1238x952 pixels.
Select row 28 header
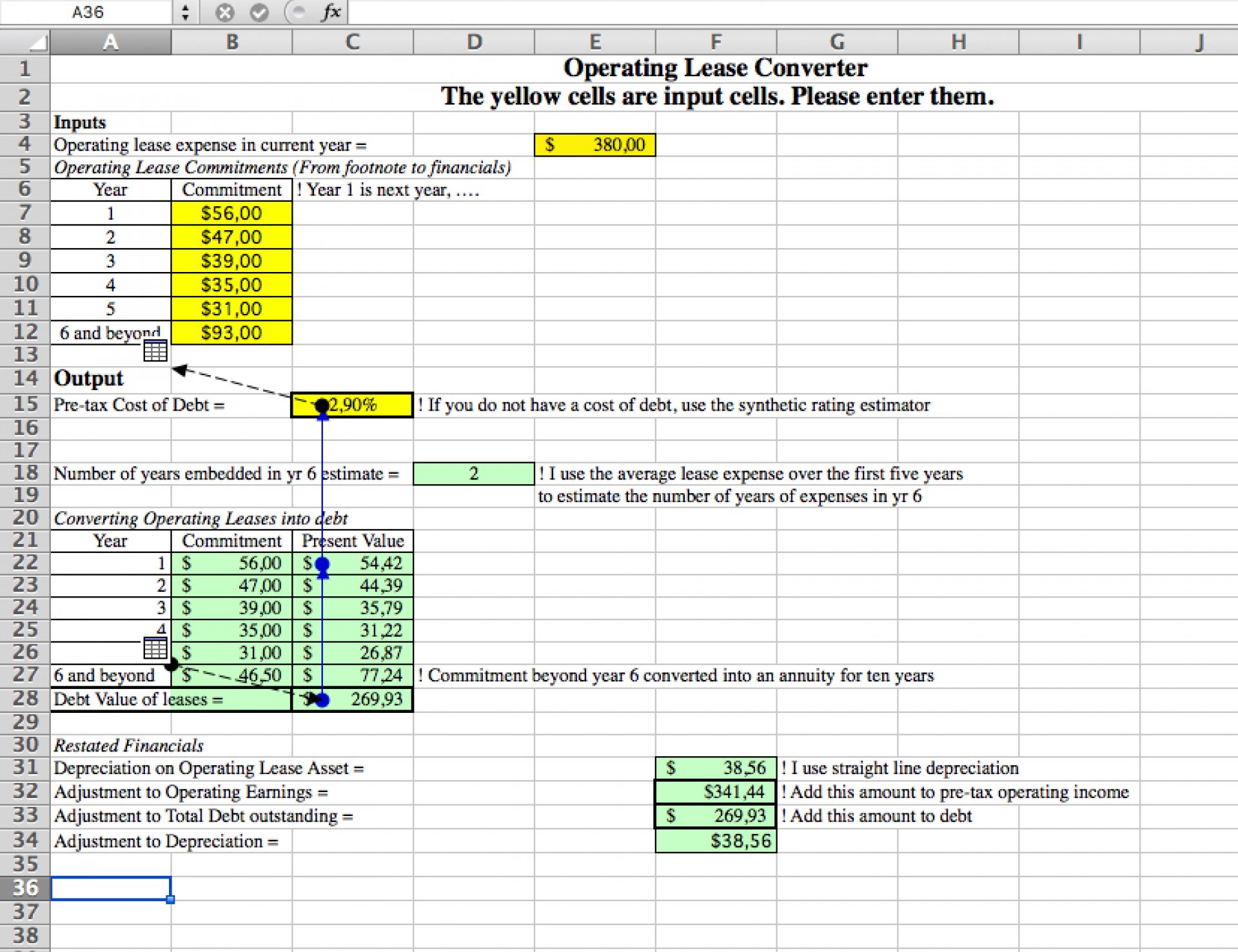point(25,699)
